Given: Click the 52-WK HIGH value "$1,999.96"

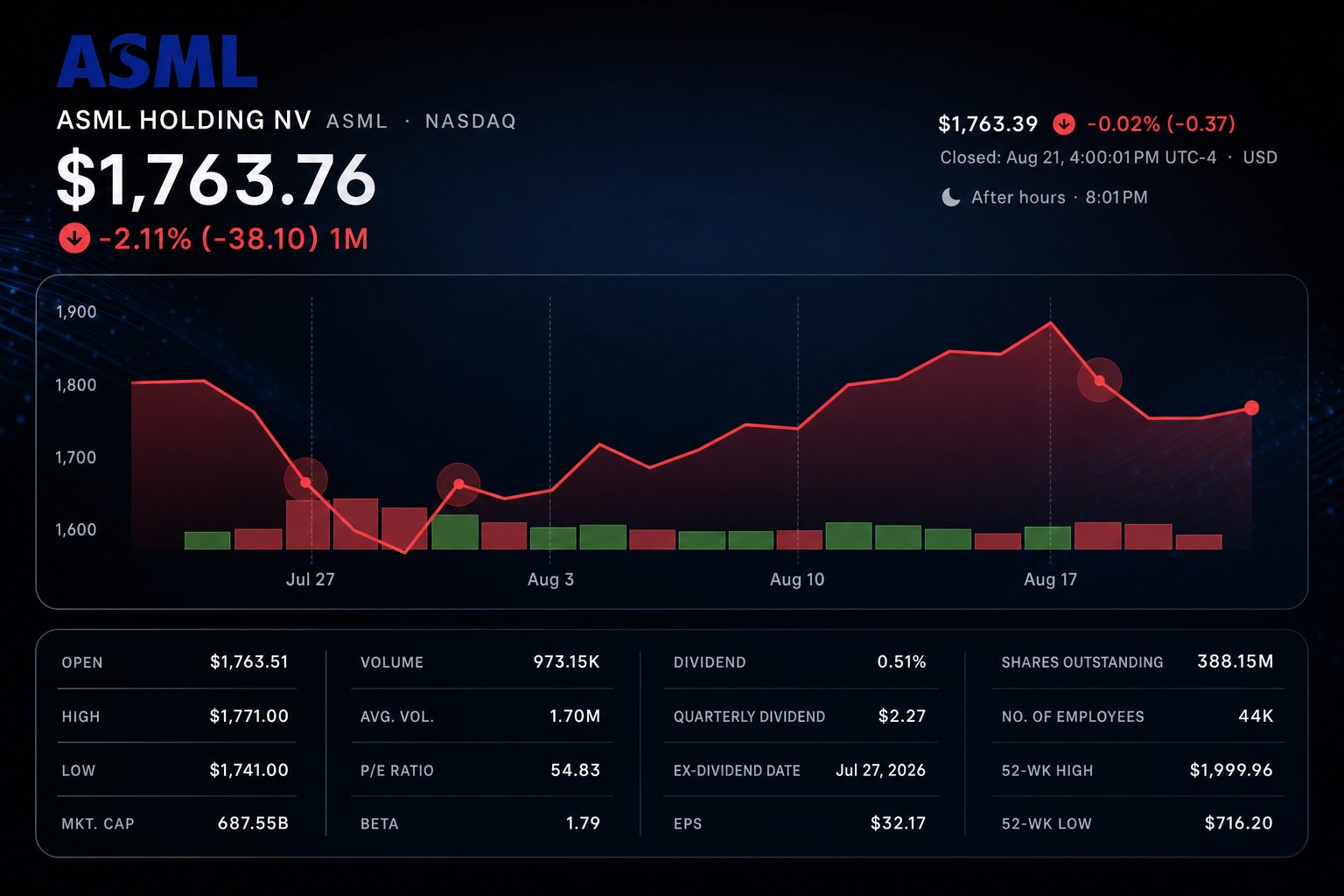Looking at the screenshot, I should pos(1231,771).
